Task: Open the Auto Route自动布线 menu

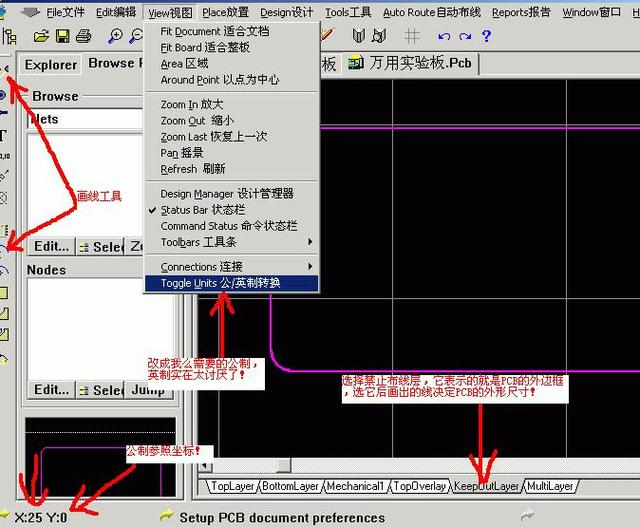Action: (x=431, y=12)
